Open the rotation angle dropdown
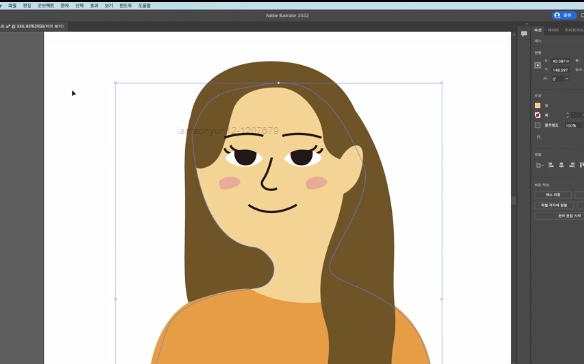The image size is (584, 364). (x=566, y=79)
